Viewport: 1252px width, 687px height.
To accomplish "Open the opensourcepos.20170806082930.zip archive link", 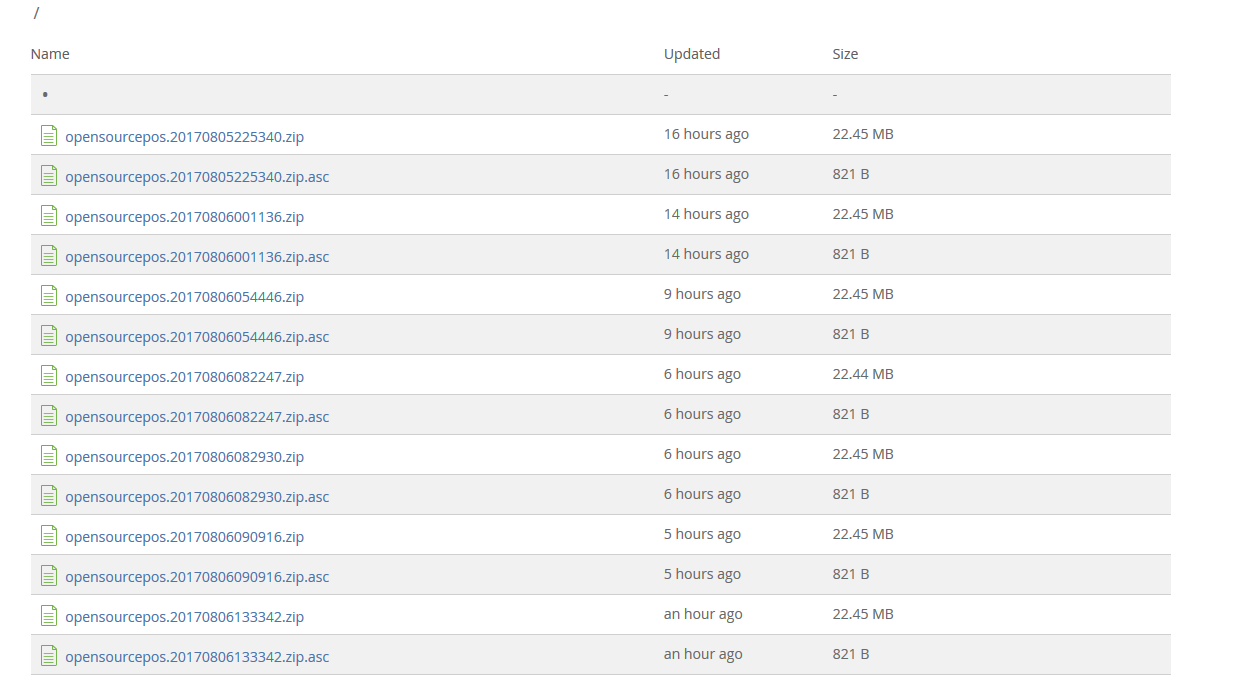I will coord(184,456).
